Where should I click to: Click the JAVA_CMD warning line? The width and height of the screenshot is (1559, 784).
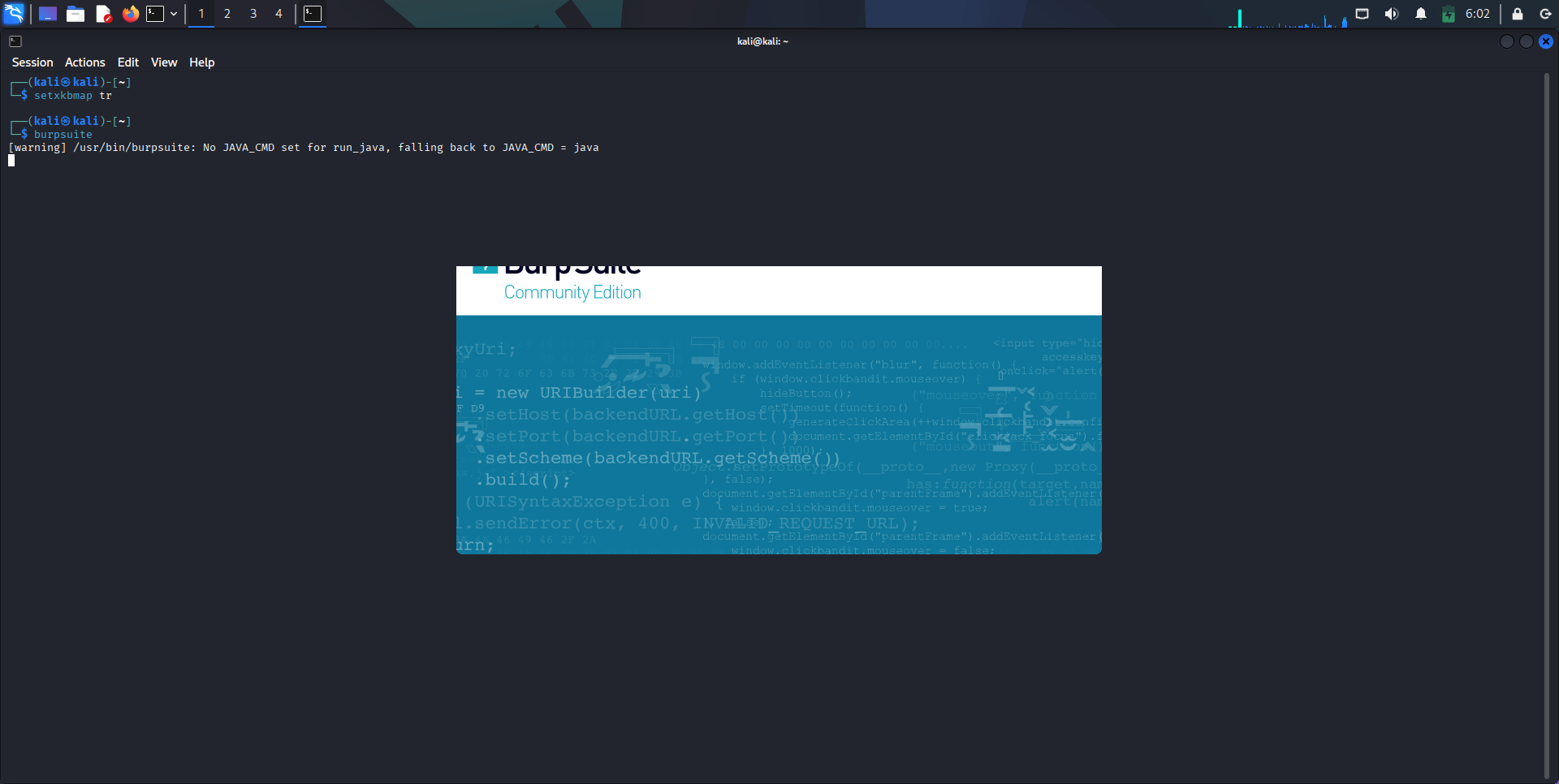pyautogui.click(x=304, y=148)
